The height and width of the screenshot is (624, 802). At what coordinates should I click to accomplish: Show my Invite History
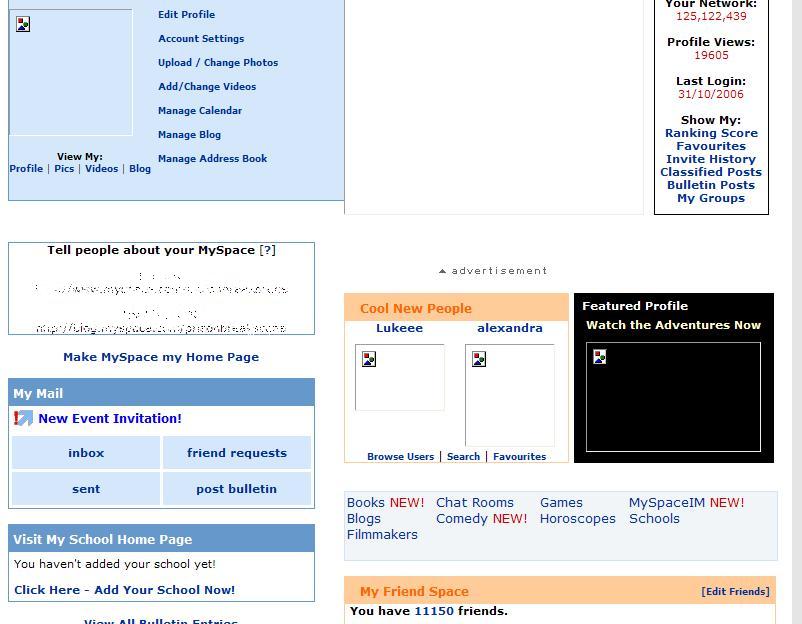711,159
